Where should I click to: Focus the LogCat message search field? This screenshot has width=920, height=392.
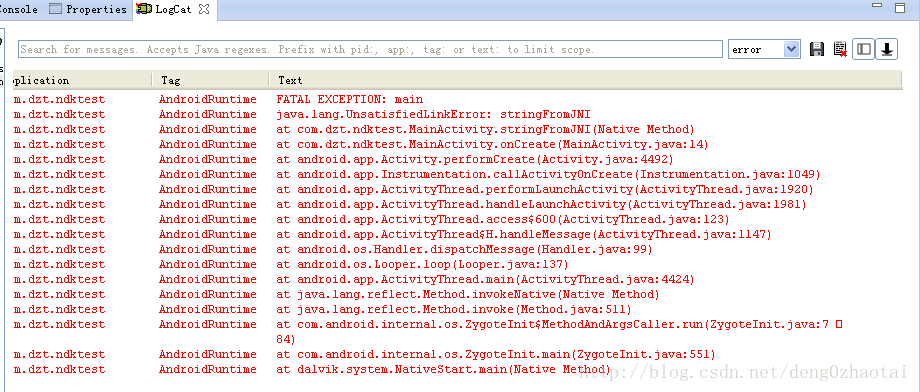pyautogui.click(x=370, y=49)
